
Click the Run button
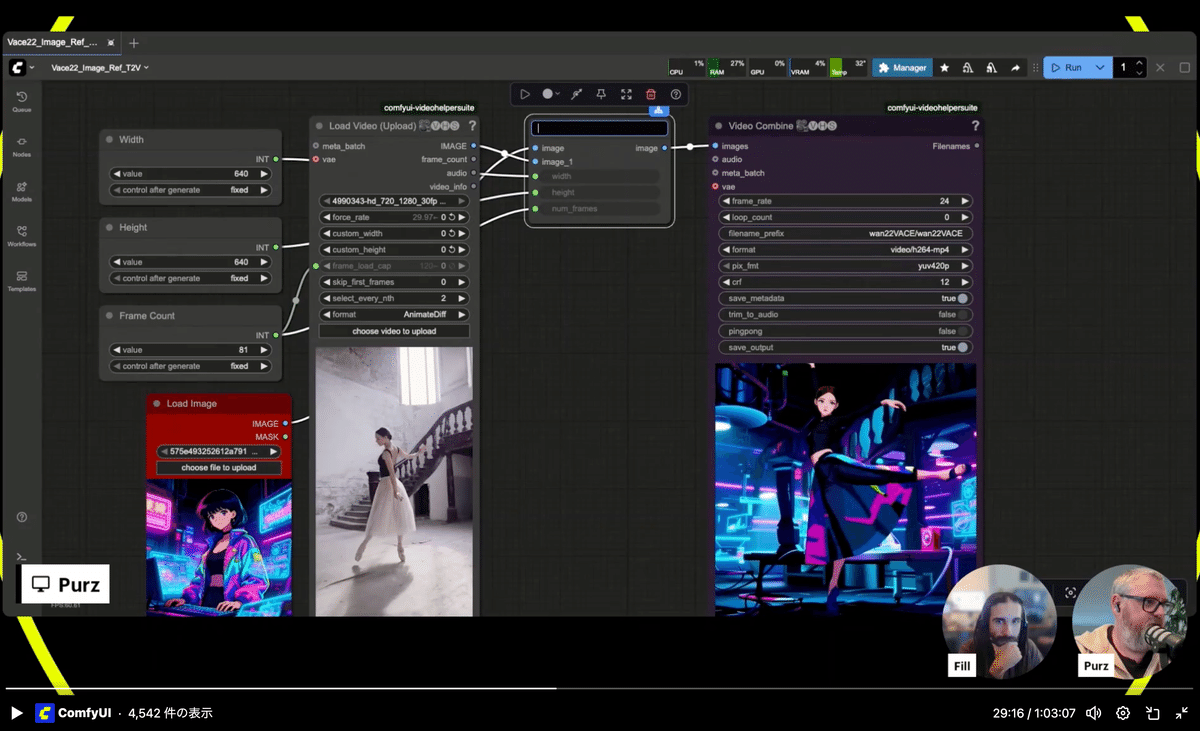(1067, 68)
